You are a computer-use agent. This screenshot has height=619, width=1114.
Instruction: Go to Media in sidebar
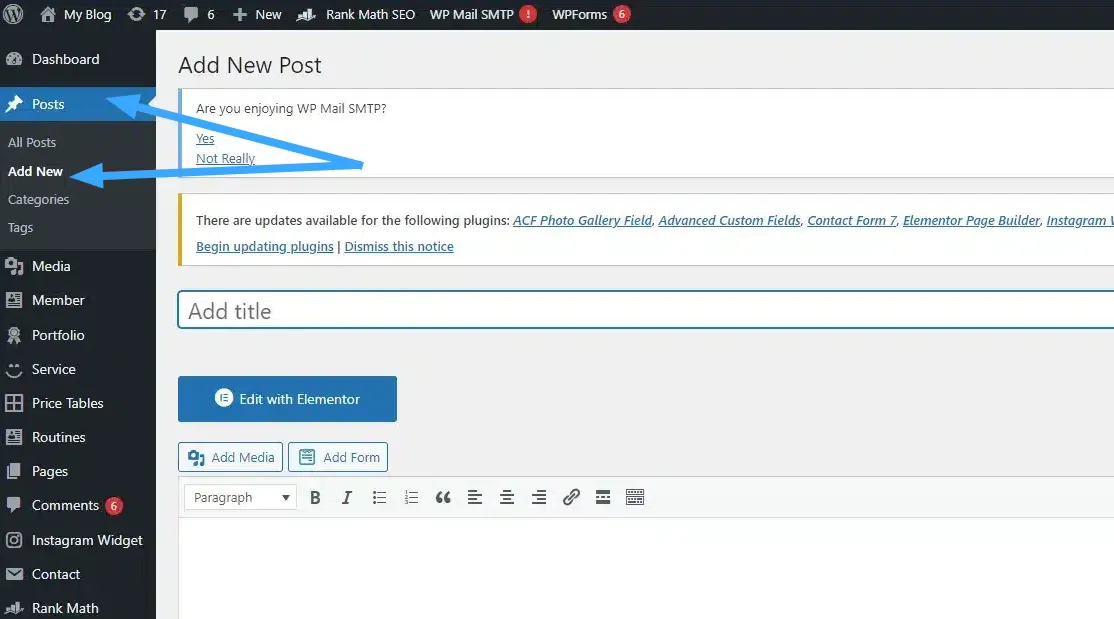click(51, 266)
